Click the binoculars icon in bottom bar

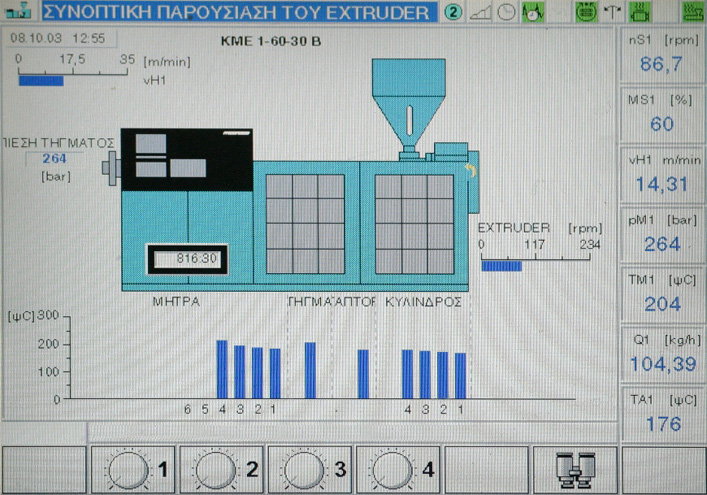click(x=577, y=467)
